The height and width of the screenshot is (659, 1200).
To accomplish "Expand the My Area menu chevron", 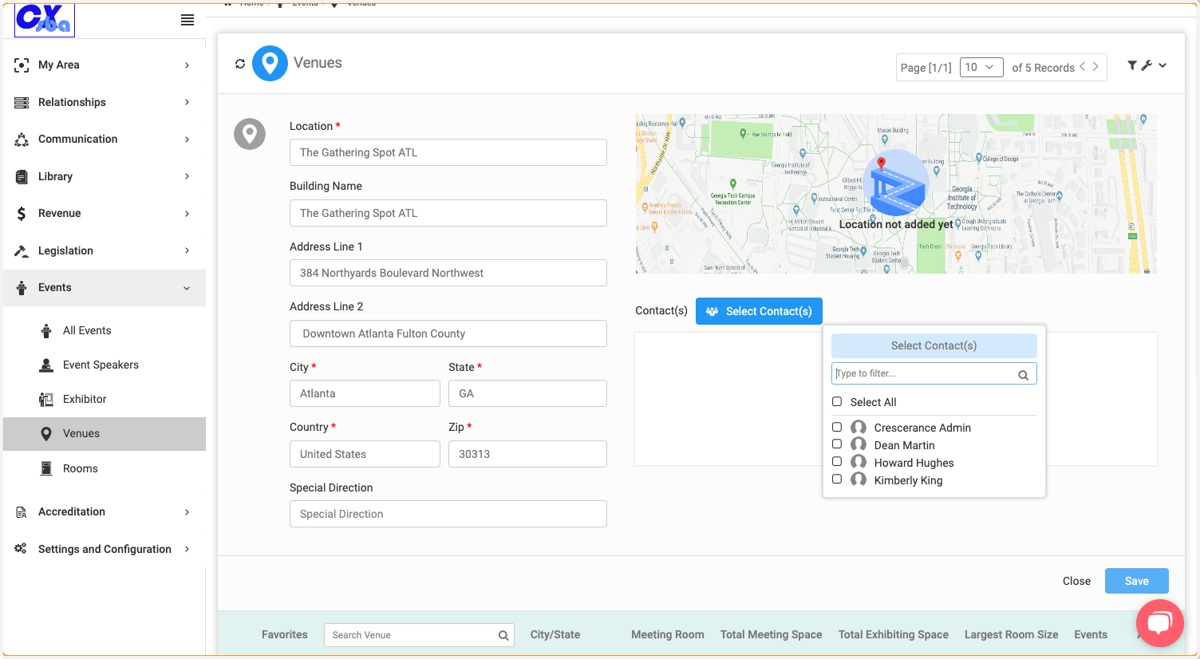I will click(x=187, y=65).
